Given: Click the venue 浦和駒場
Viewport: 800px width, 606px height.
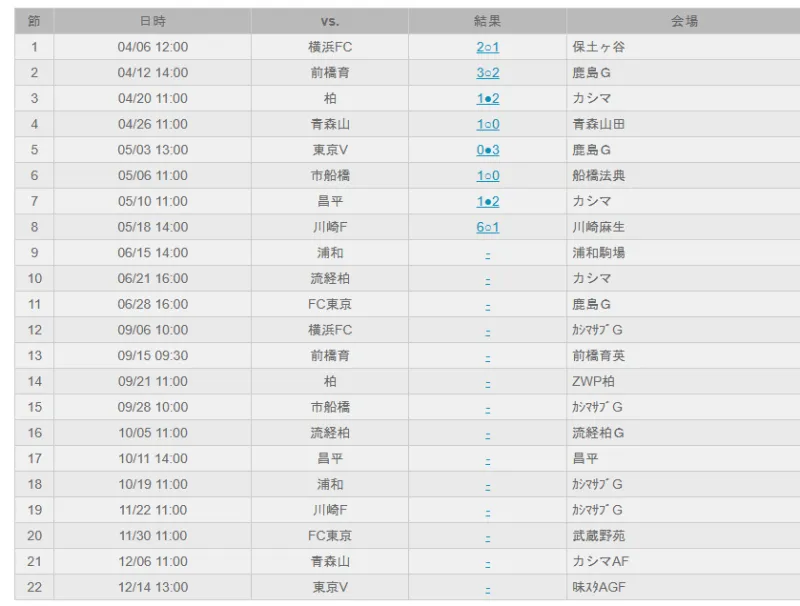Looking at the screenshot, I should [x=598, y=253].
